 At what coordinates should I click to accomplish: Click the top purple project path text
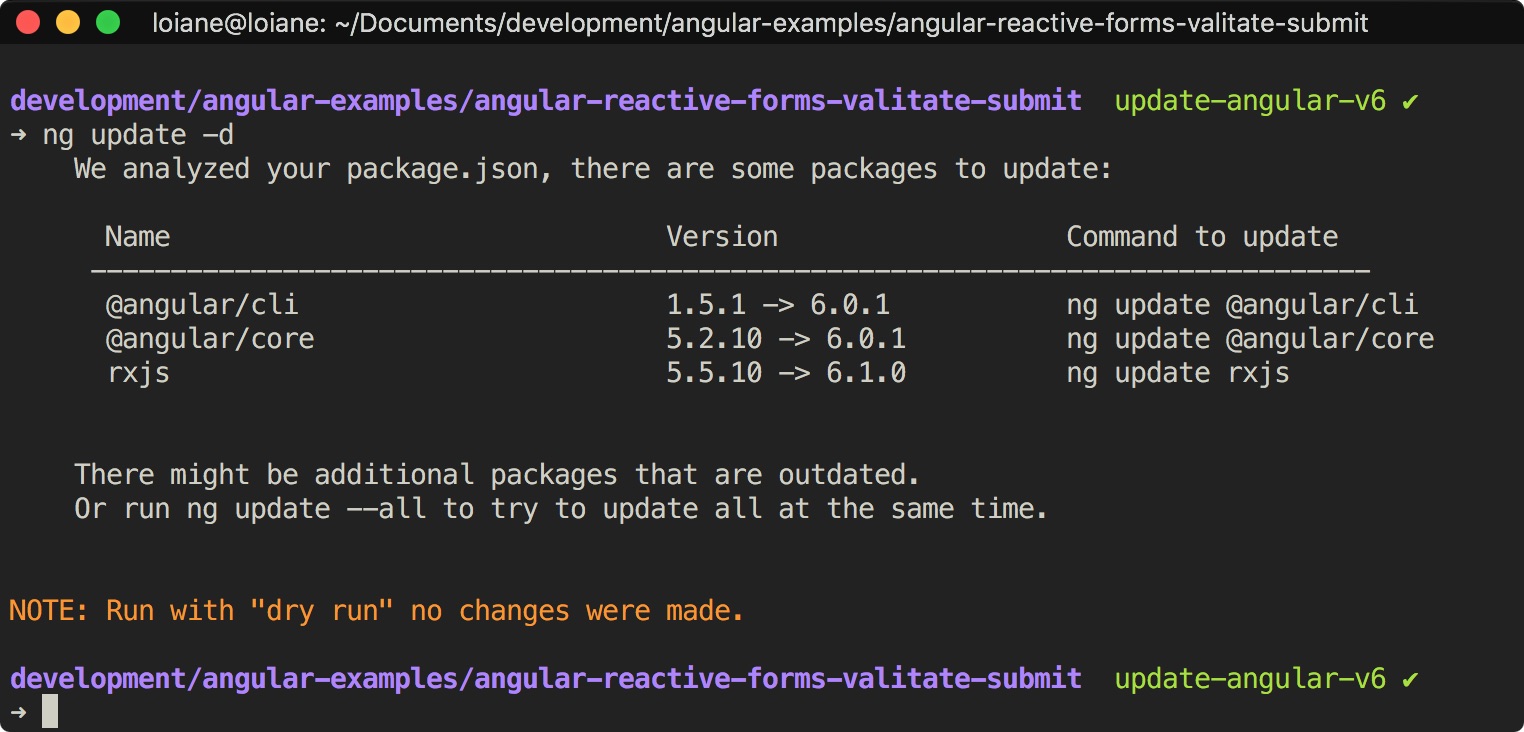(x=546, y=101)
